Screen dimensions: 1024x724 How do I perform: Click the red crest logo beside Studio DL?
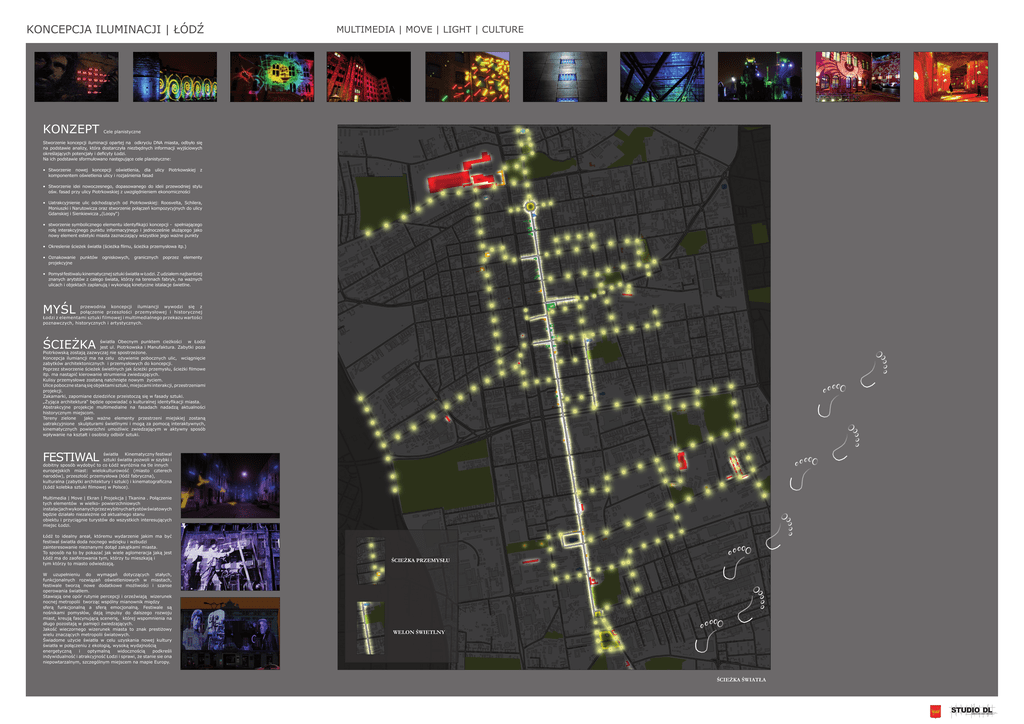(x=936, y=711)
